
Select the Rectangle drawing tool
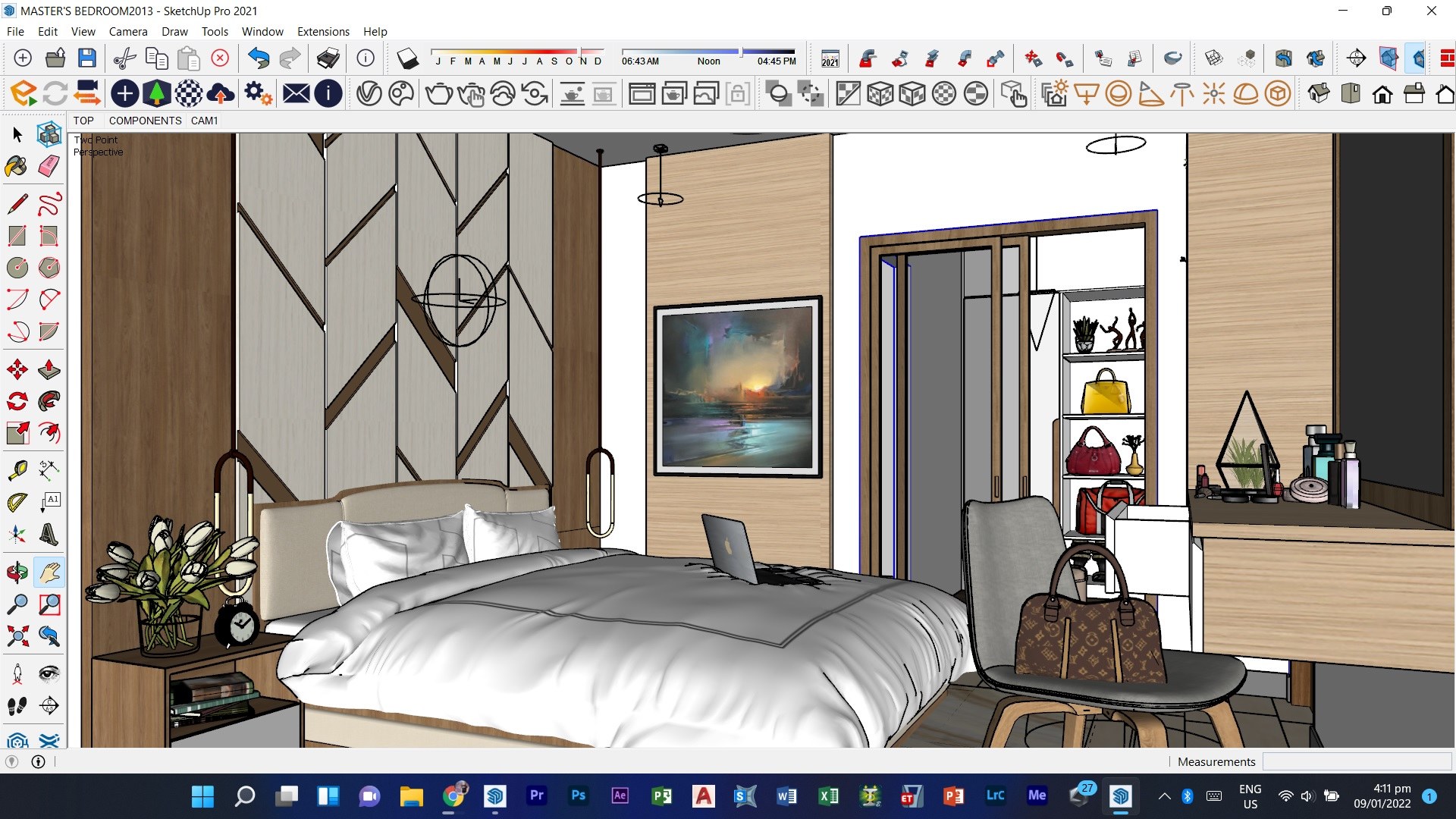pos(17,236)
